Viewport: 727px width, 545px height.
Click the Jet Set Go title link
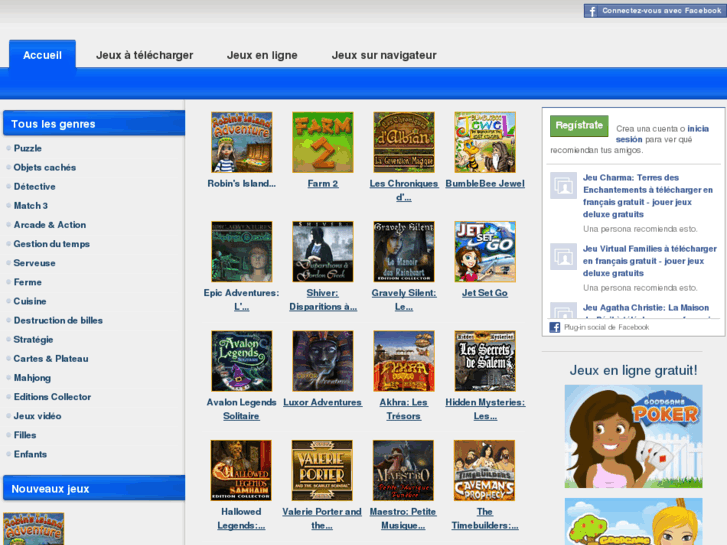click(x=485, y=293)
